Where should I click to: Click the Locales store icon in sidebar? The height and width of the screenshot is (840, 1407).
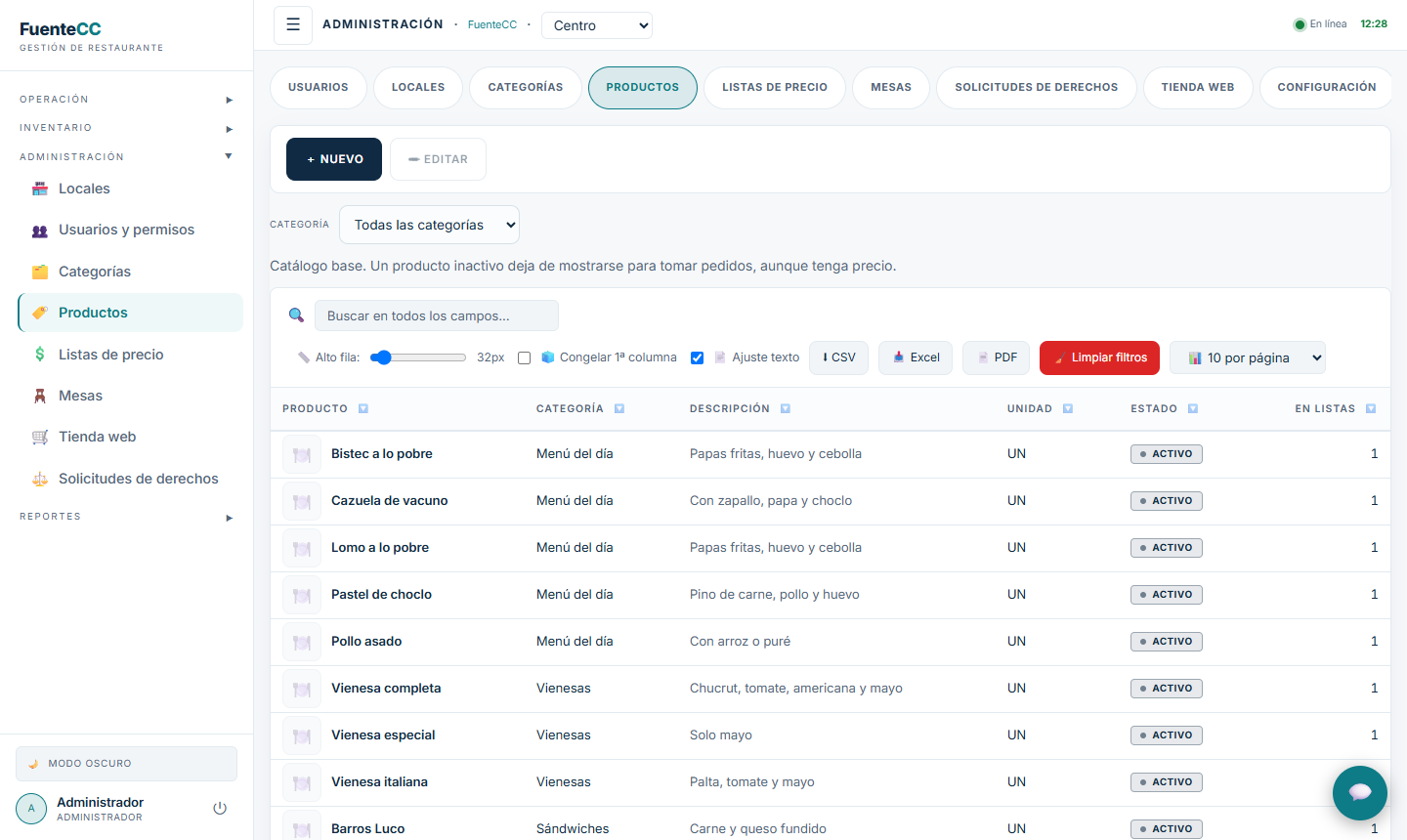[40, 189]
